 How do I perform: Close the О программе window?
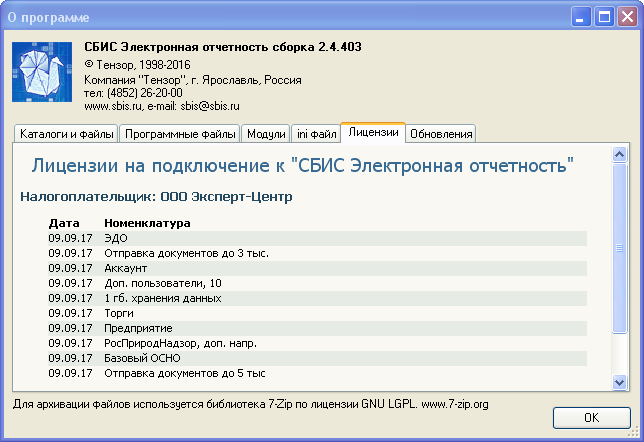(628, 17)
